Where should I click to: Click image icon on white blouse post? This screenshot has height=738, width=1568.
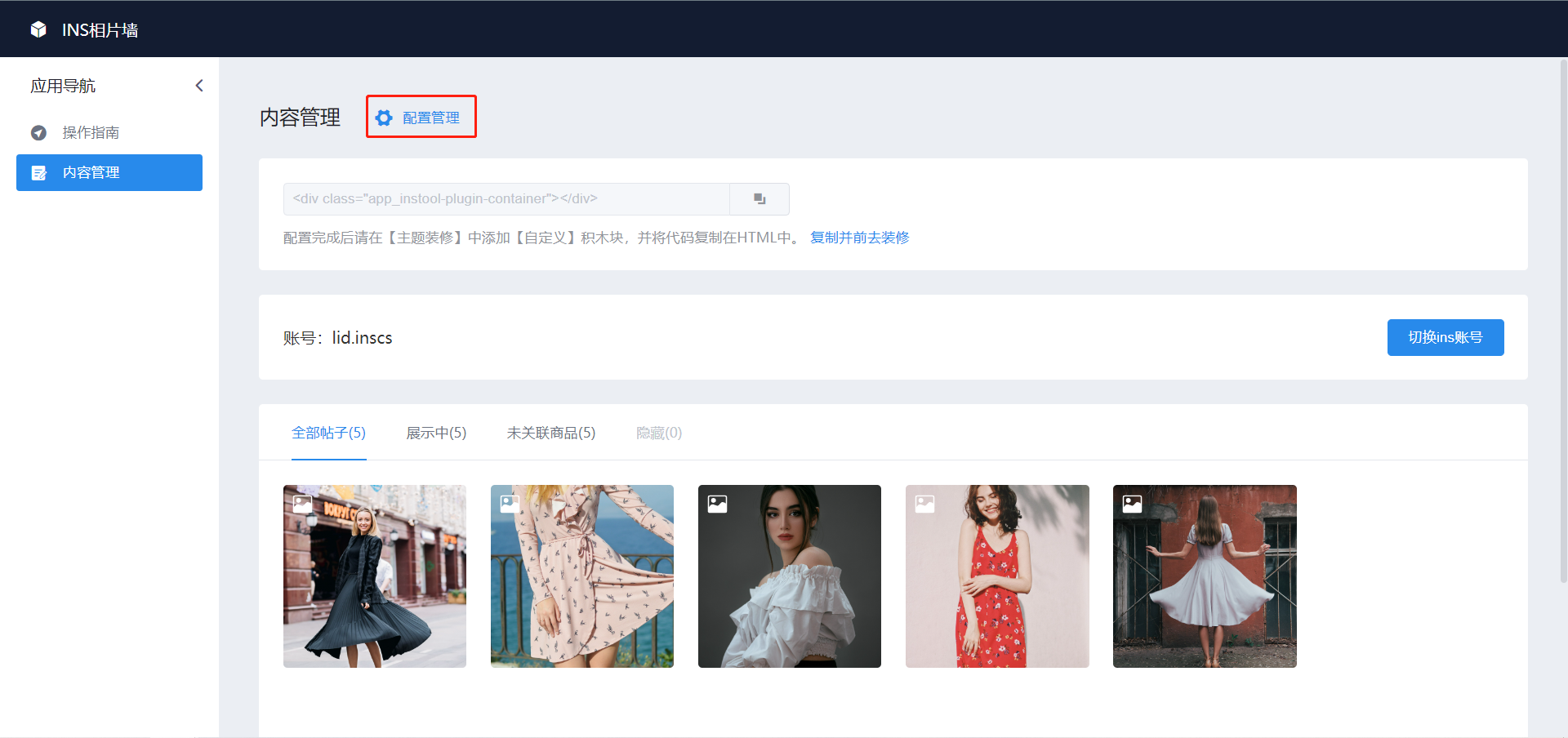click(718, 504)
